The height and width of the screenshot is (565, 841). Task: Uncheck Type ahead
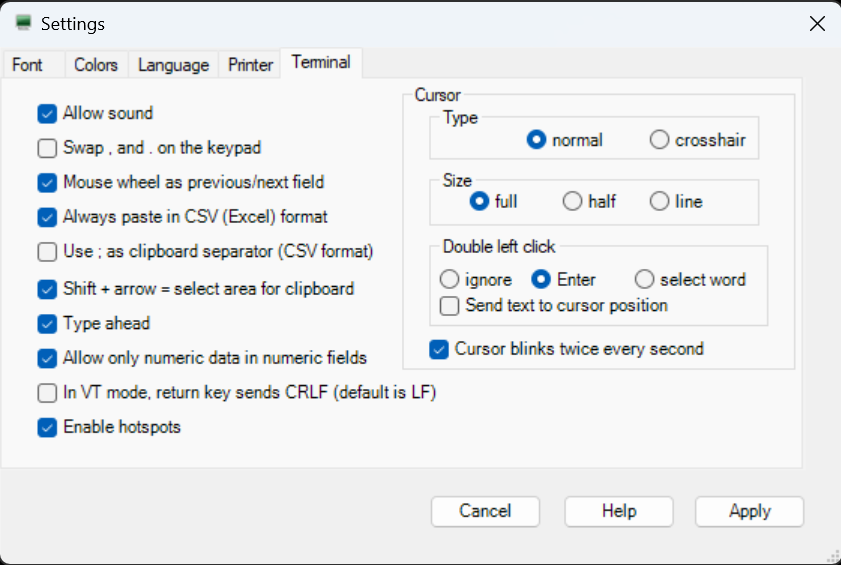tap(47, 324)
